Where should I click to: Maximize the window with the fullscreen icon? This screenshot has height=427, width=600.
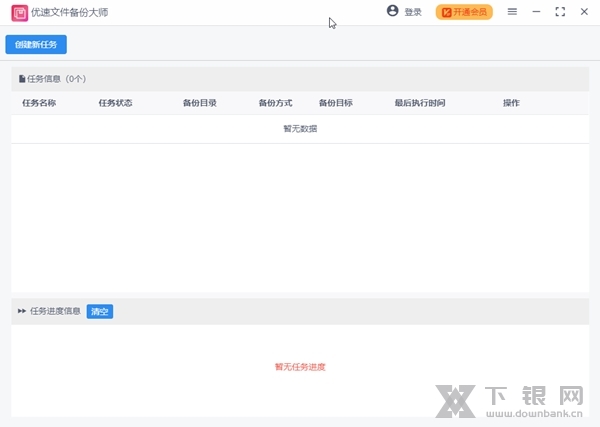pos(560,12)
